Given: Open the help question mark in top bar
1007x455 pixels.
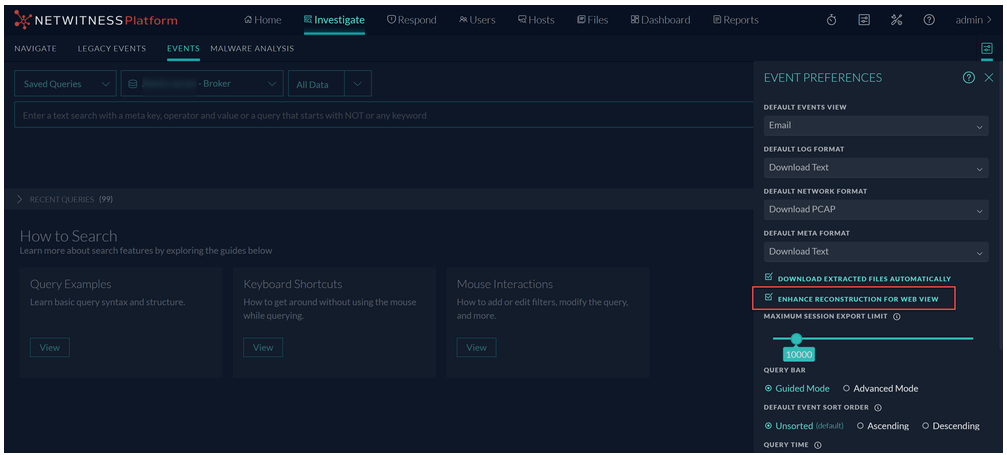Looking at the screenshot, I should (929, 20).
